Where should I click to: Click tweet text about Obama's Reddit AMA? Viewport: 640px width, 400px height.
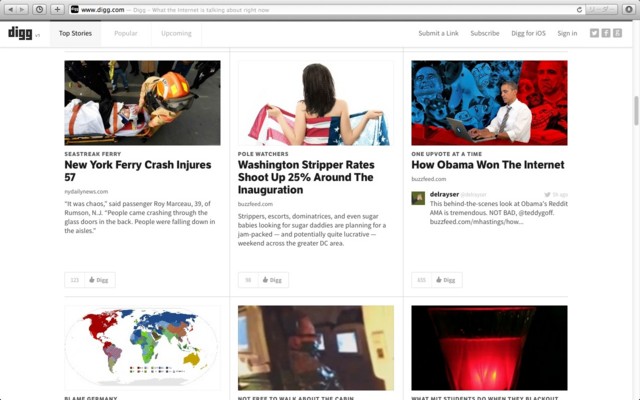point(498,213)
